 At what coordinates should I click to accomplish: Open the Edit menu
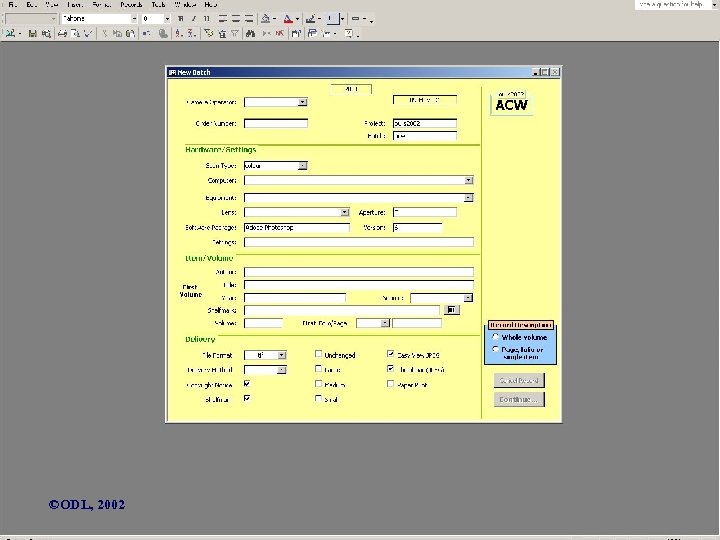pyautogui.click(x=32, y=5)
